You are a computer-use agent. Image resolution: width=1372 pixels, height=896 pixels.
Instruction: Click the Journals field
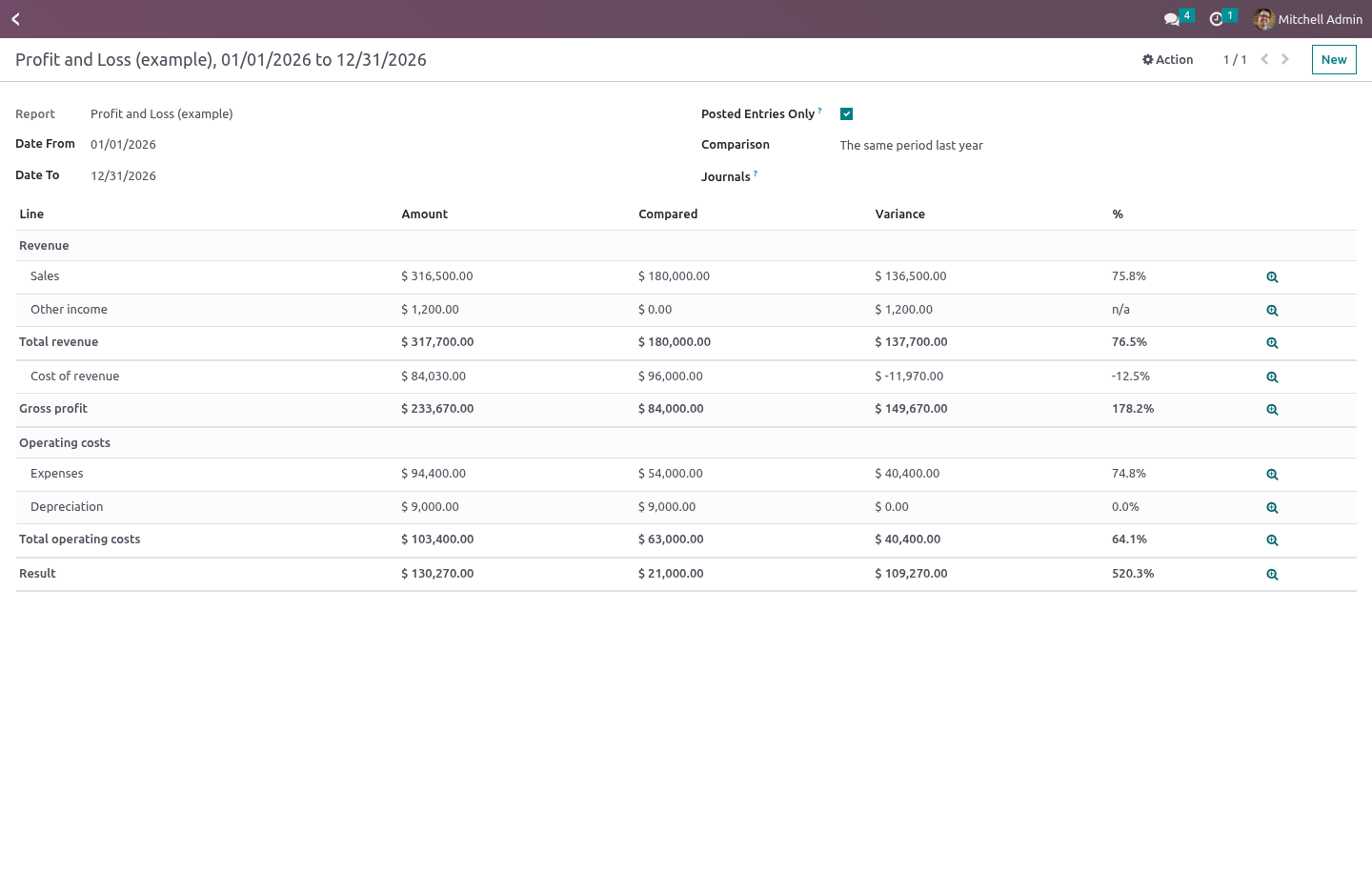coord(1096,176)
